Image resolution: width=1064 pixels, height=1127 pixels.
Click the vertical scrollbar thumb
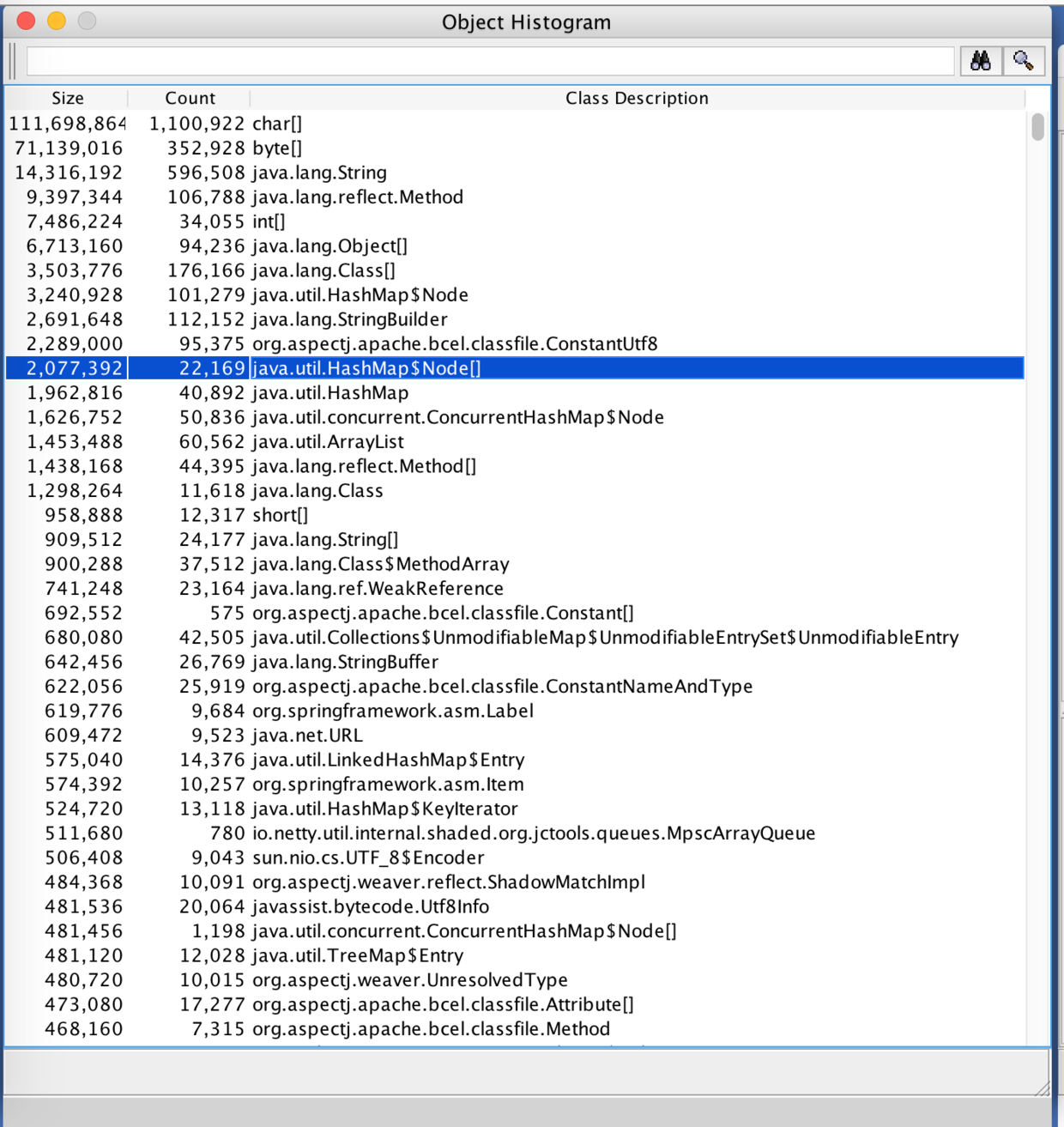coord(1037,127)
